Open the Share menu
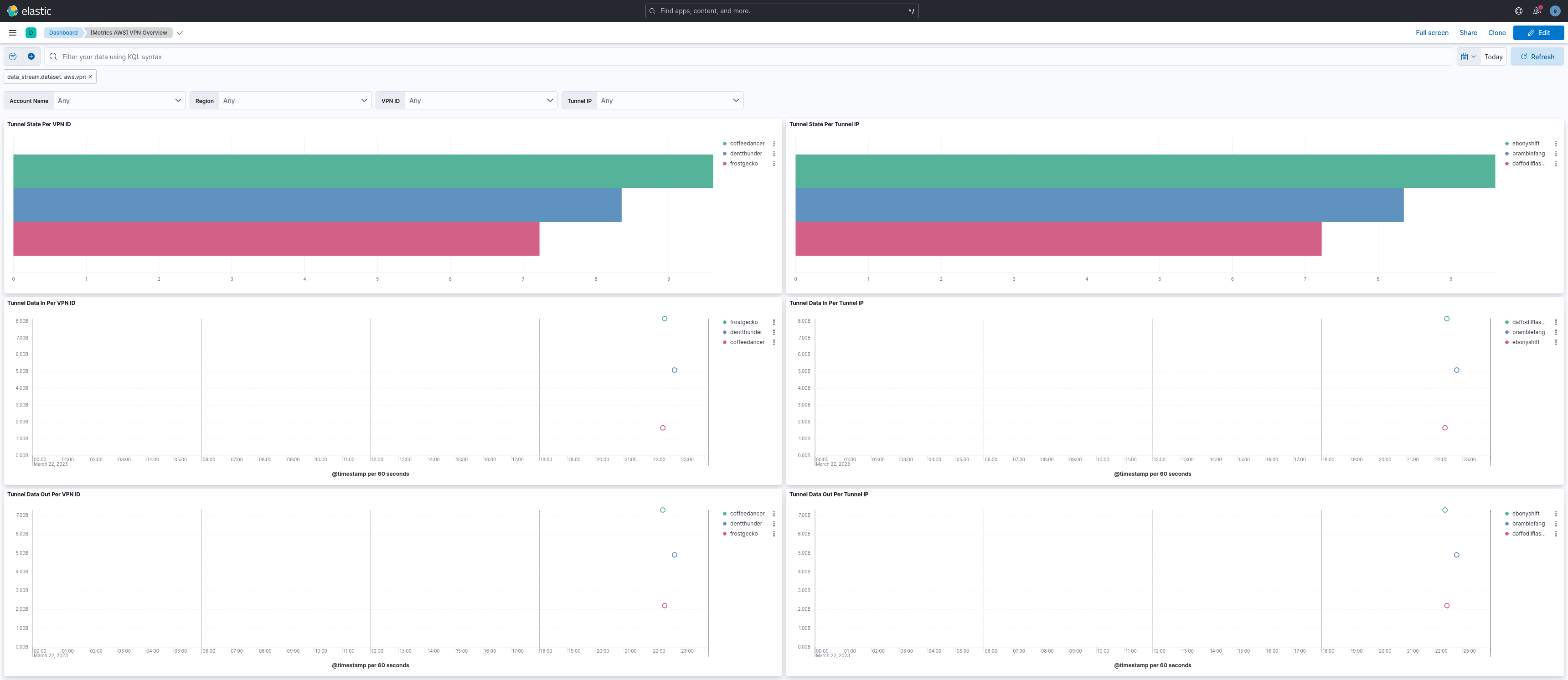Viewport: 1568px width, 680px height. pyautogui.click(x=1468, y=33)
